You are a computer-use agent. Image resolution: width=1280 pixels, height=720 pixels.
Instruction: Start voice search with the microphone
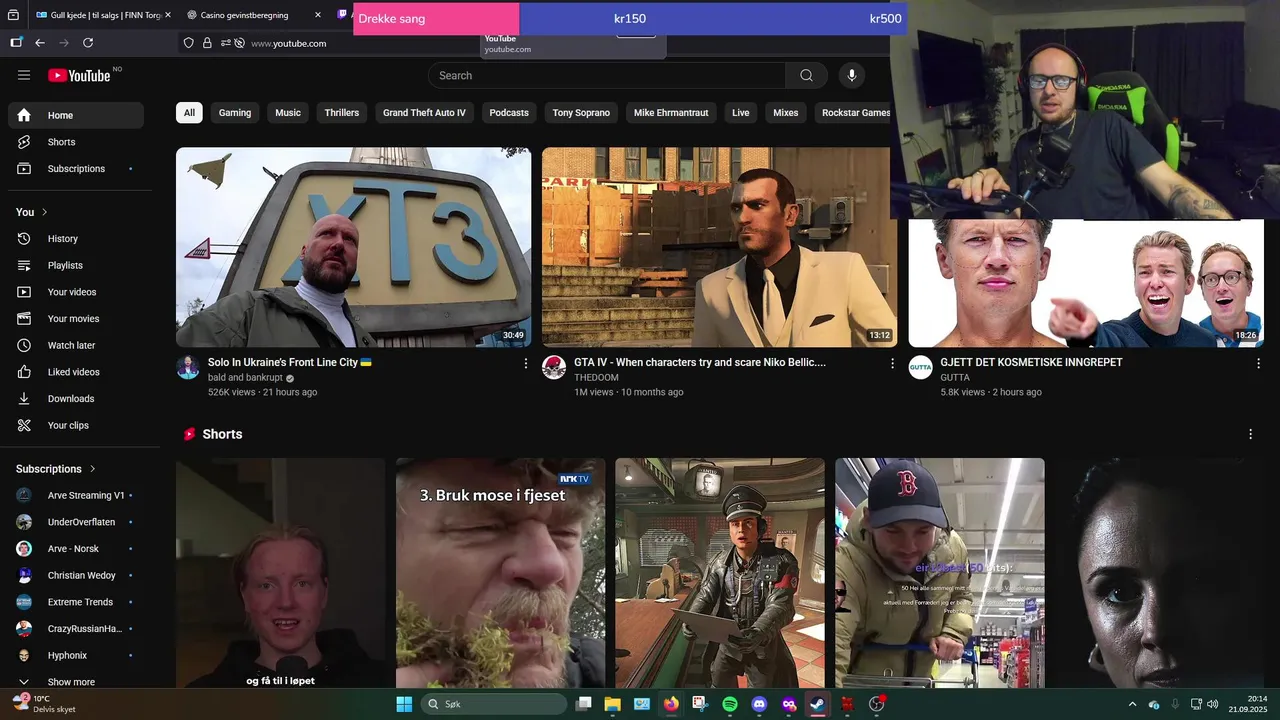(852, 75)
